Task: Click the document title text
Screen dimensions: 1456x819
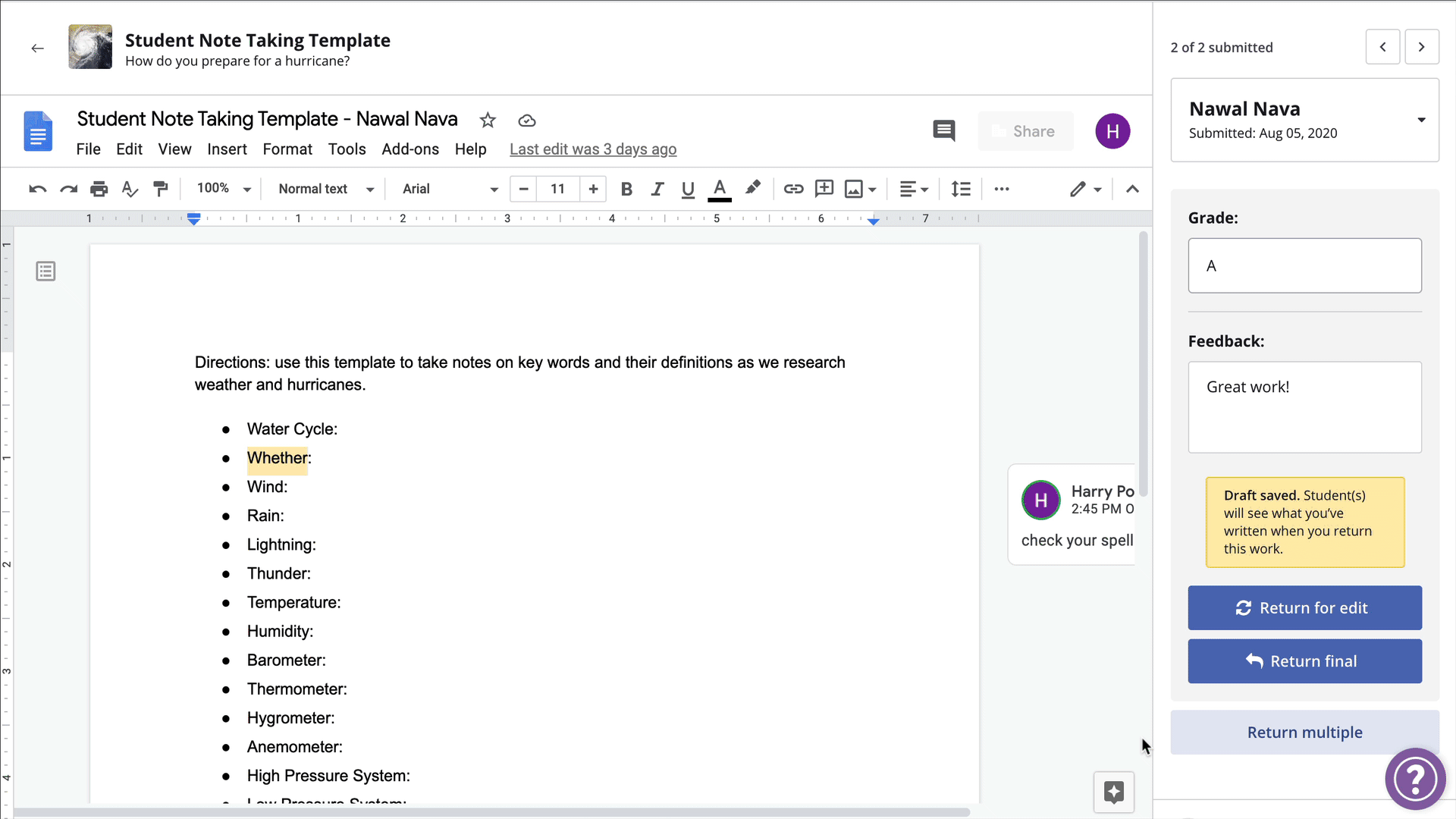Action: (267, 119)
